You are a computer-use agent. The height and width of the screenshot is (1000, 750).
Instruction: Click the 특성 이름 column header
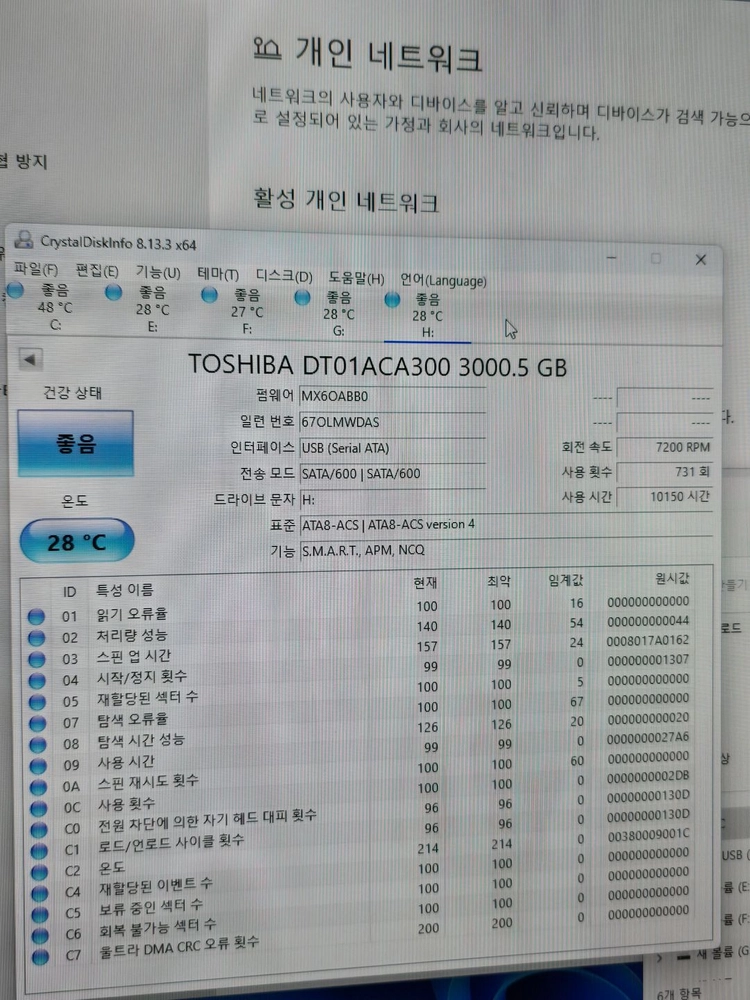[x=125, y=591]
